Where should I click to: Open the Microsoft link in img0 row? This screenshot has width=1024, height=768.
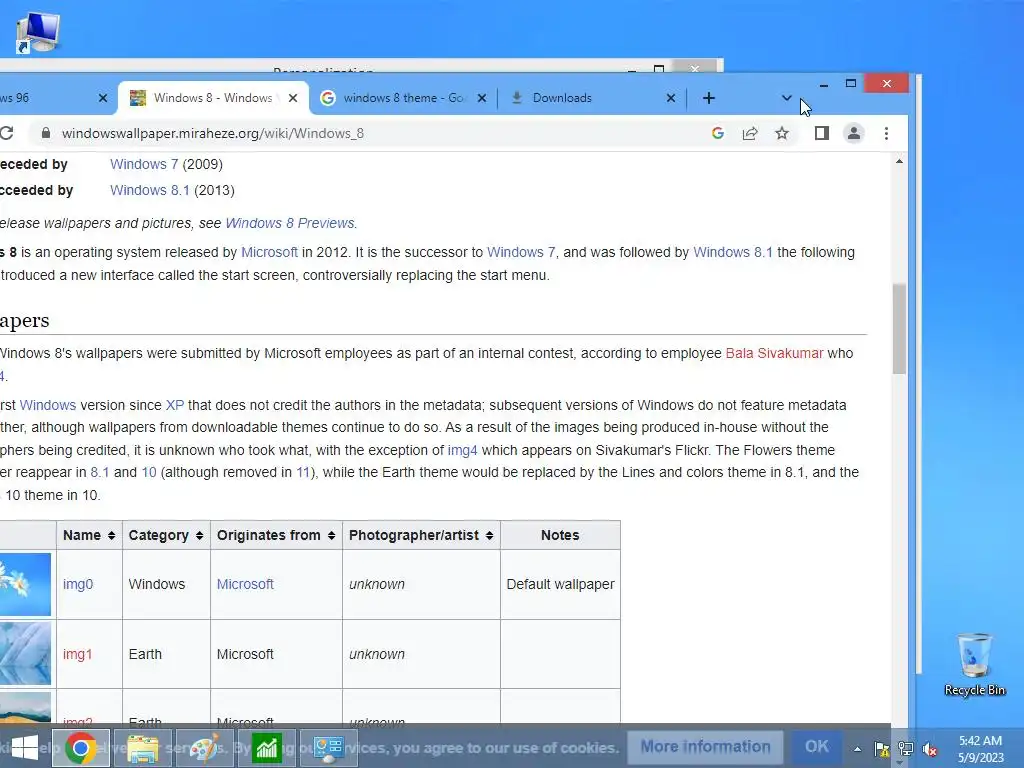pyautogui.click(x=245, y=584)
